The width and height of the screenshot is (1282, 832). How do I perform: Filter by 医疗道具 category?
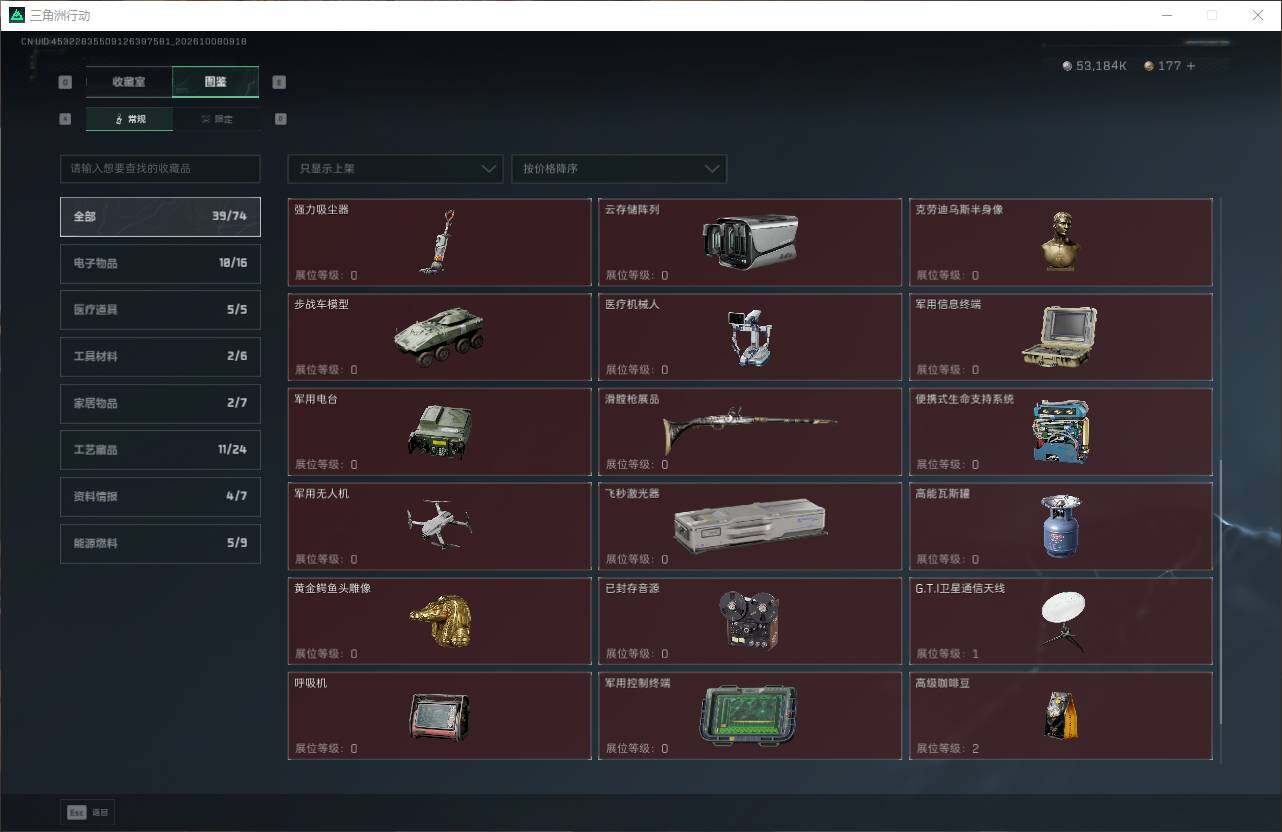click(160, 310)
